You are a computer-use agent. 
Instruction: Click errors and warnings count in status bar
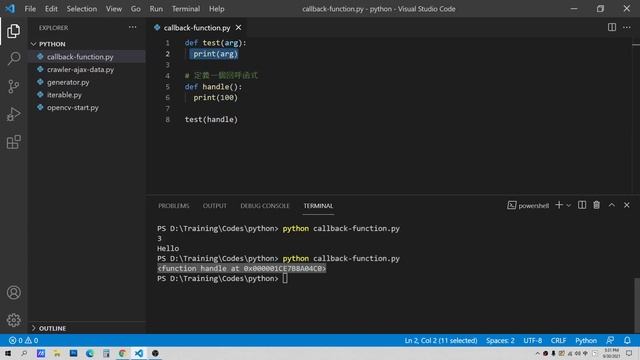click(x=23, y=340)
